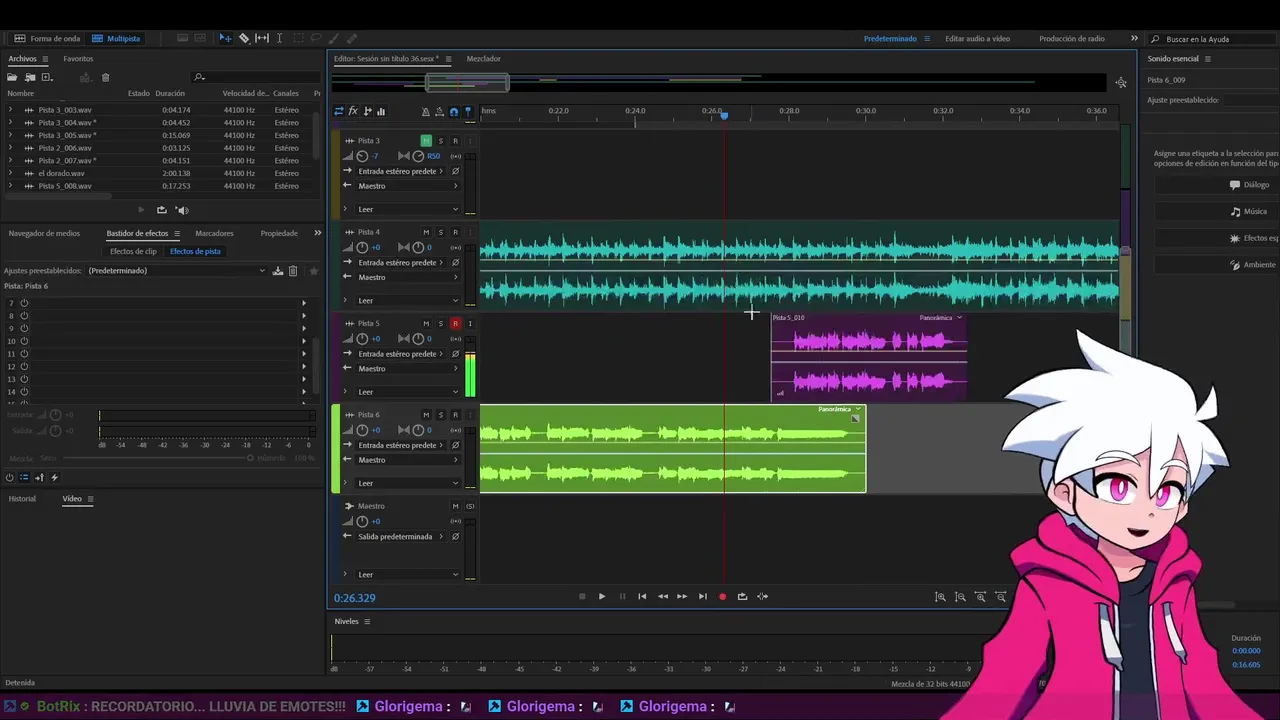Toggle input monitor I on Pista 5
1280x720 pixels.
[x=469, y=324]
